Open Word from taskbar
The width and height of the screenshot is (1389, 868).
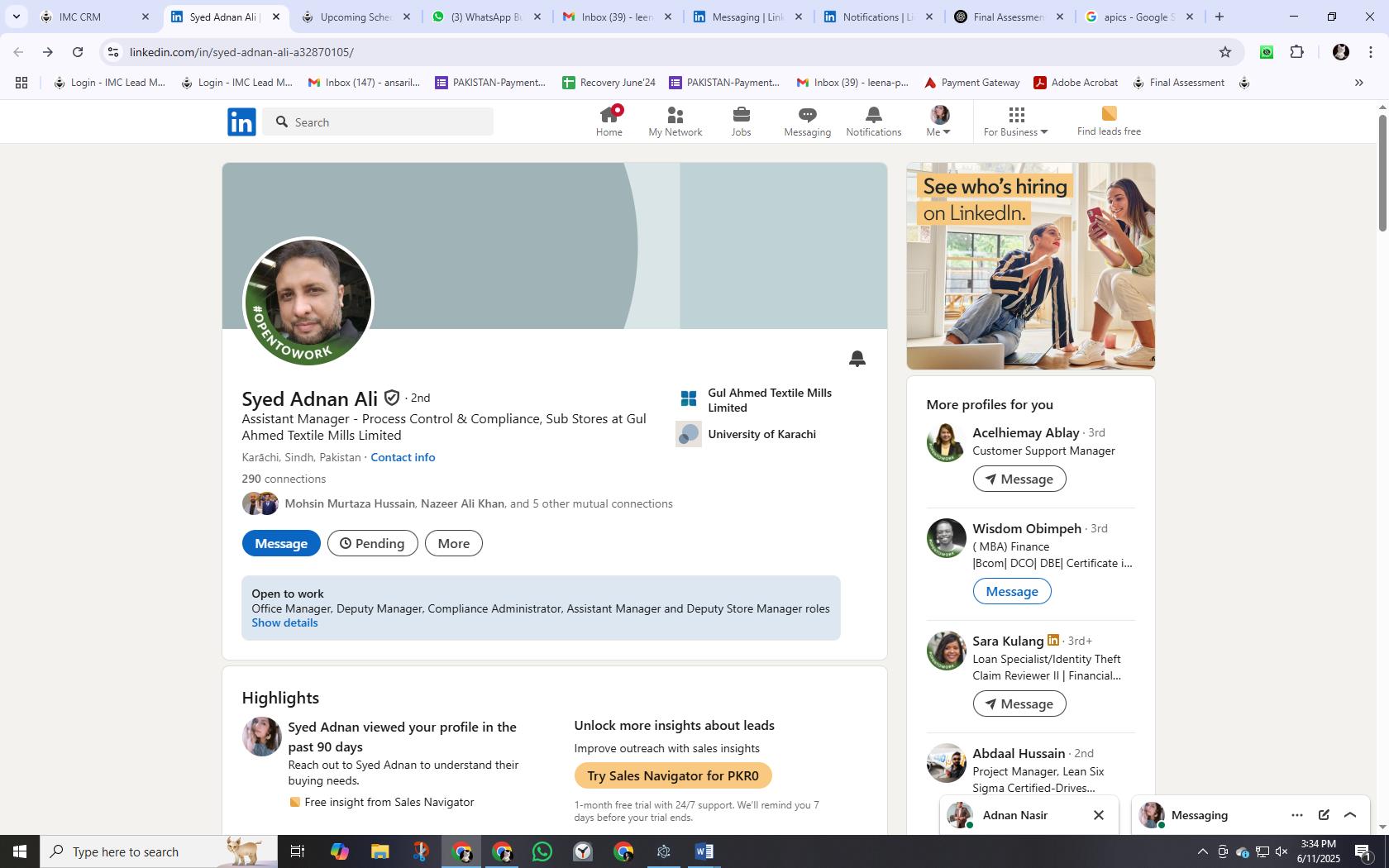[x=704, y=851]
